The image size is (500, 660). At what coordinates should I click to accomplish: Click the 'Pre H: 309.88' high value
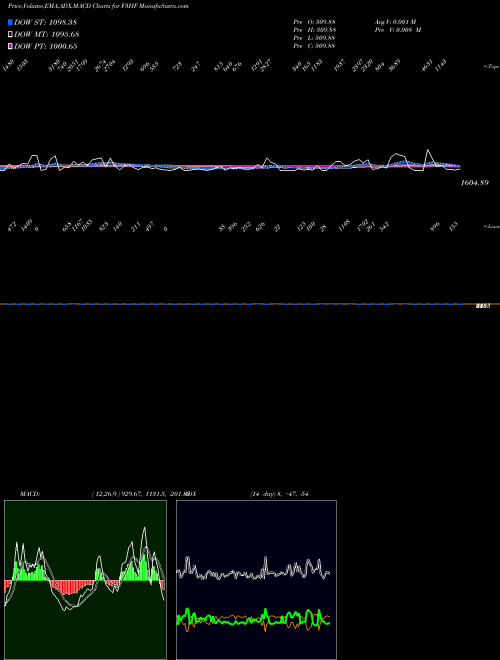point(314,30)
